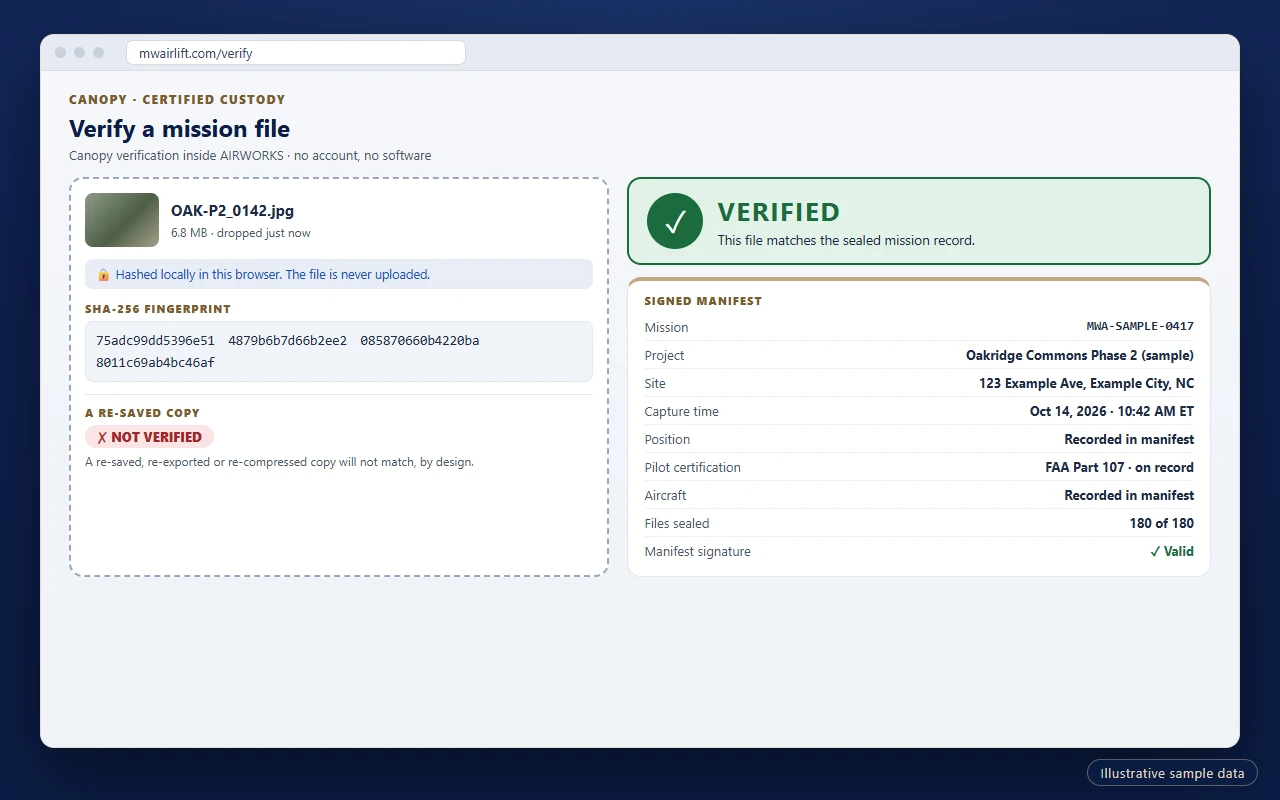Screen dimensions: 1280x800
Task: Open the OAK-P2_0142.jpg image thumbnail
Action: 122,220
